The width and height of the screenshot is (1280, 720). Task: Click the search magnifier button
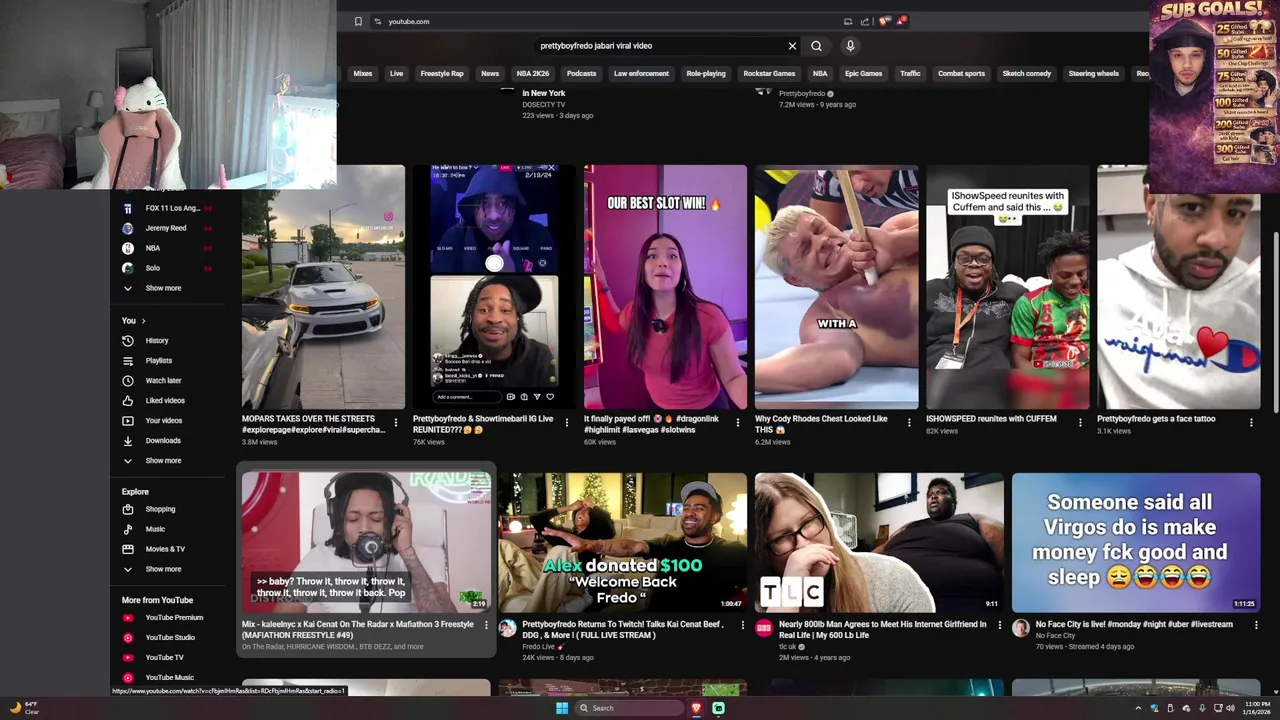pos(817,46)
